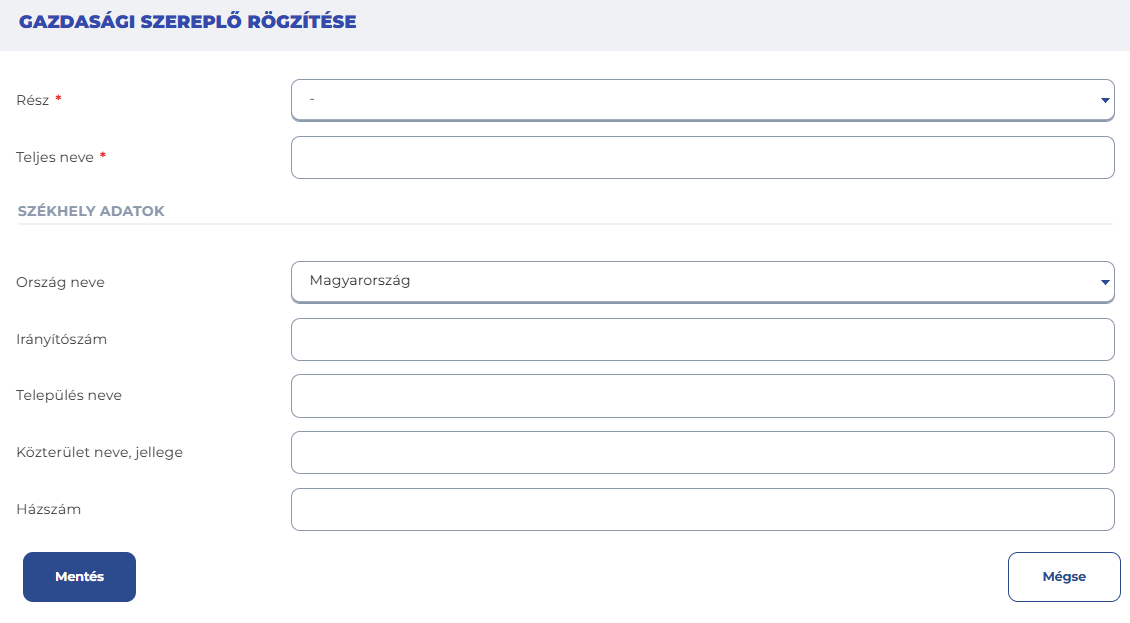Select the Település neve text box
Viewport: 1130px width, 623px height.
click(703, 396)
